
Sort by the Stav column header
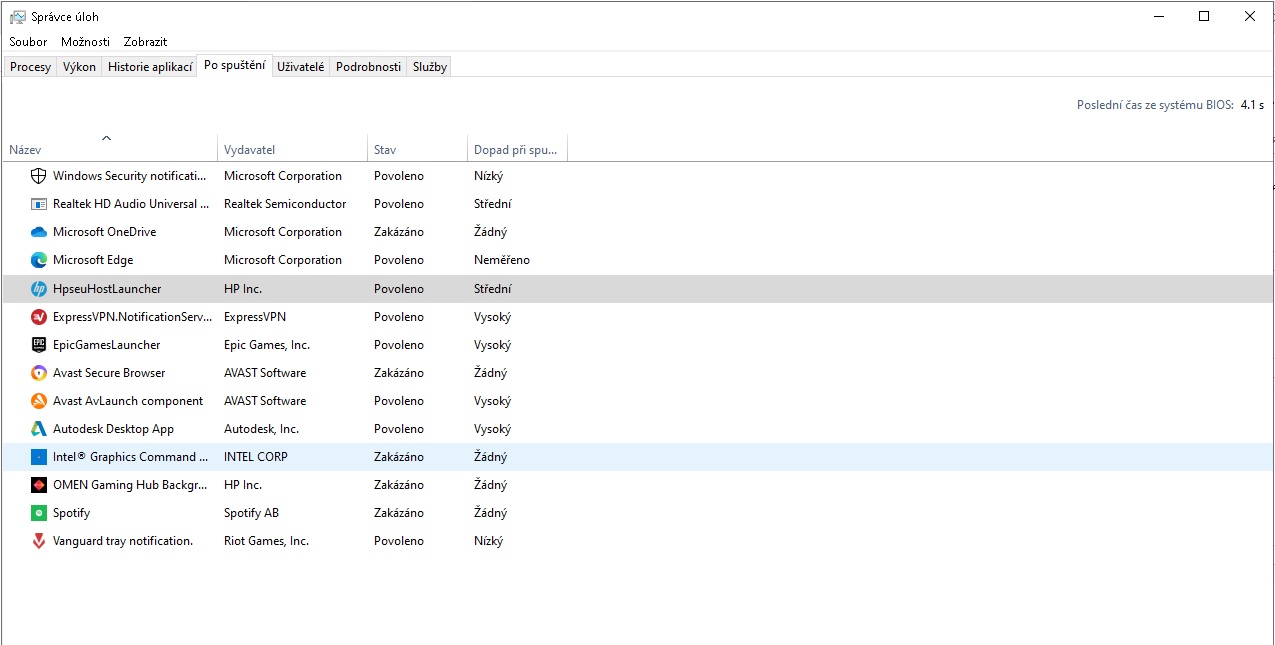tap(385, 150)
